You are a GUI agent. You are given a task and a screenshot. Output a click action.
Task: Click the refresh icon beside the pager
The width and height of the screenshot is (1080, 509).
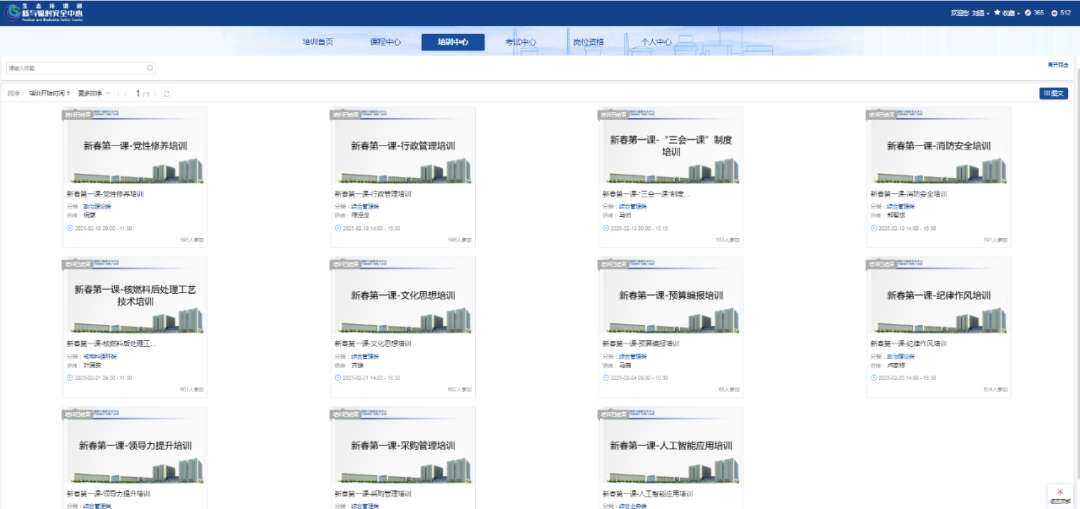click(167, 94)
